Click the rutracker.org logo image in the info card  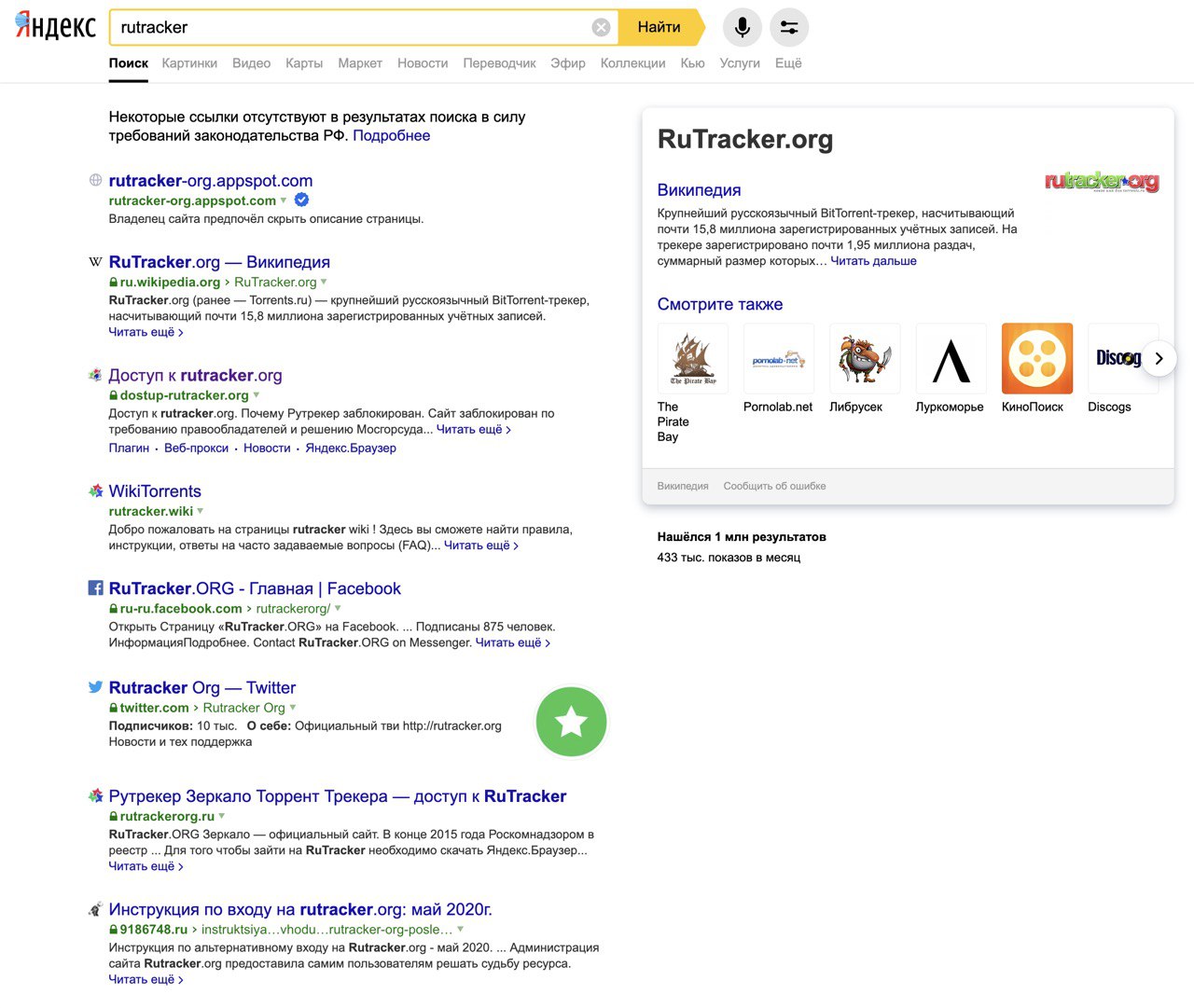click(x=1102, y=181)
